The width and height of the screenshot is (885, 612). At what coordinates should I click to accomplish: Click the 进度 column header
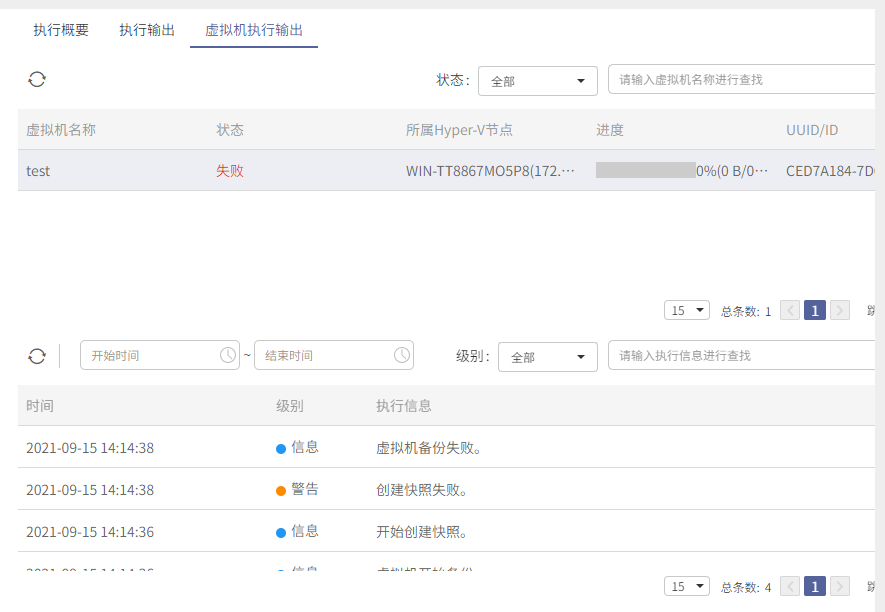point(610,130)
